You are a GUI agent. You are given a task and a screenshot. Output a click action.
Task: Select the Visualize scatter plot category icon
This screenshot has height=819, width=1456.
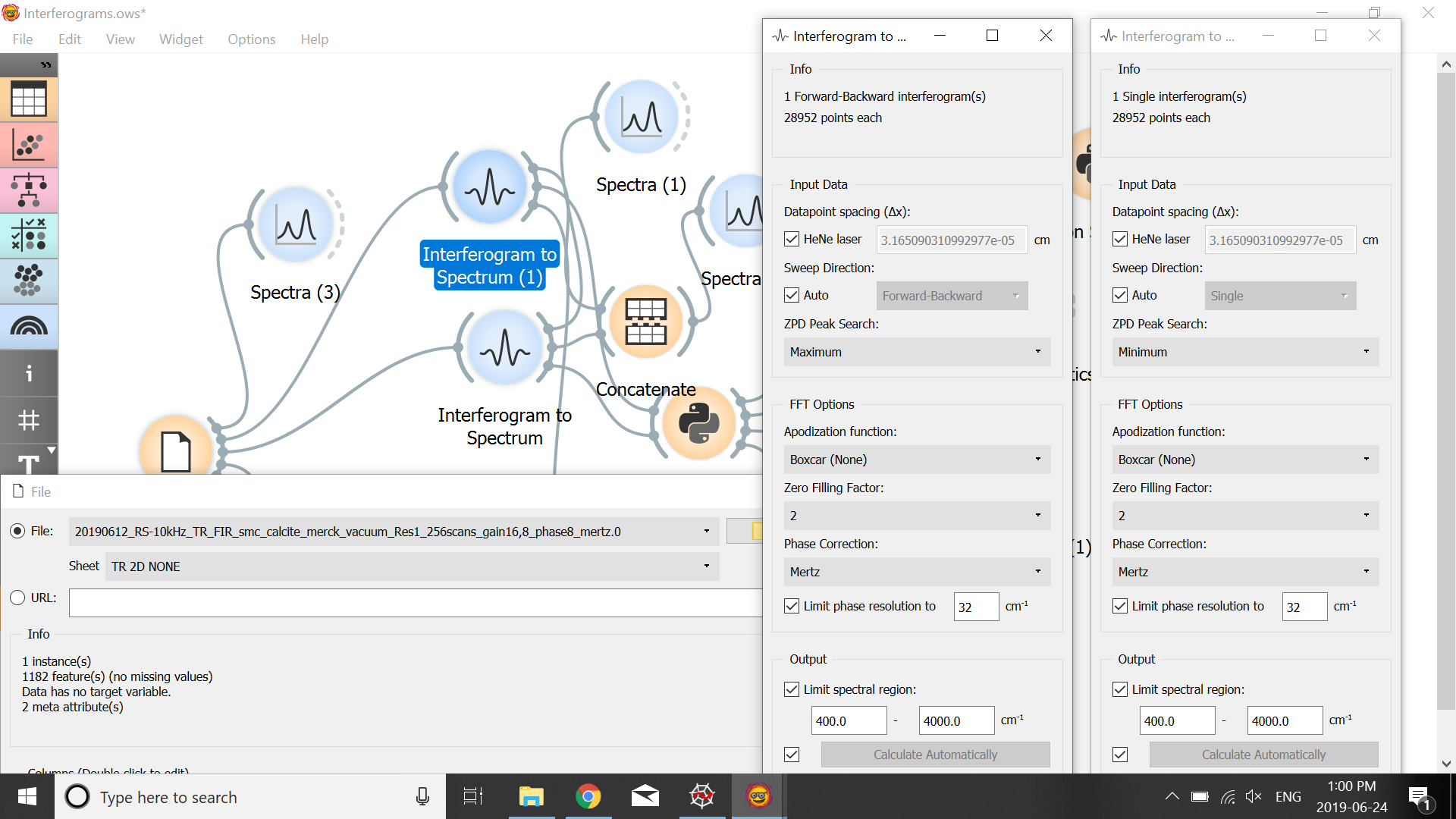tap(29, 145)
